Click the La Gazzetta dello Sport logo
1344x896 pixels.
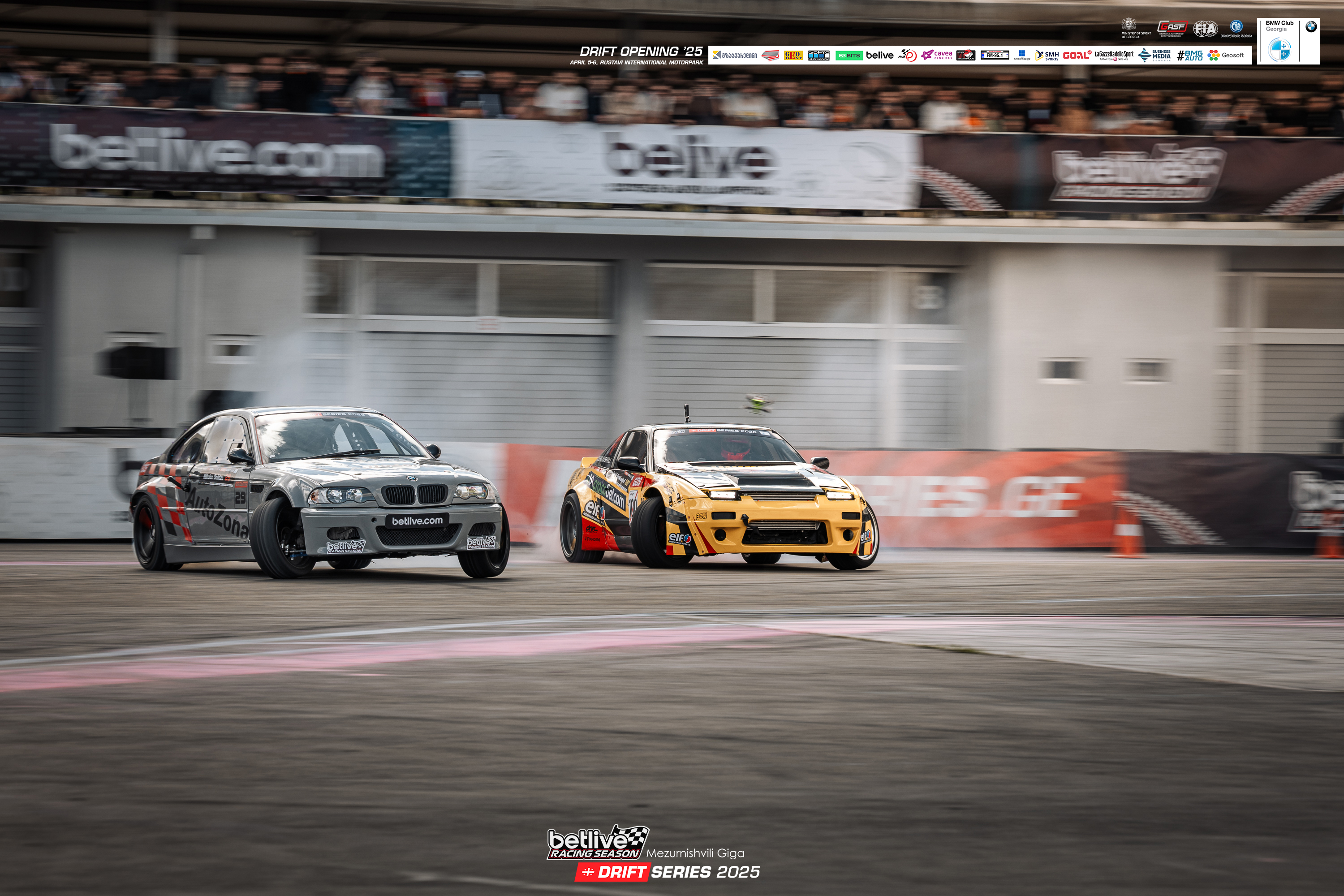pyautogui.click(x=1114, y=56)
